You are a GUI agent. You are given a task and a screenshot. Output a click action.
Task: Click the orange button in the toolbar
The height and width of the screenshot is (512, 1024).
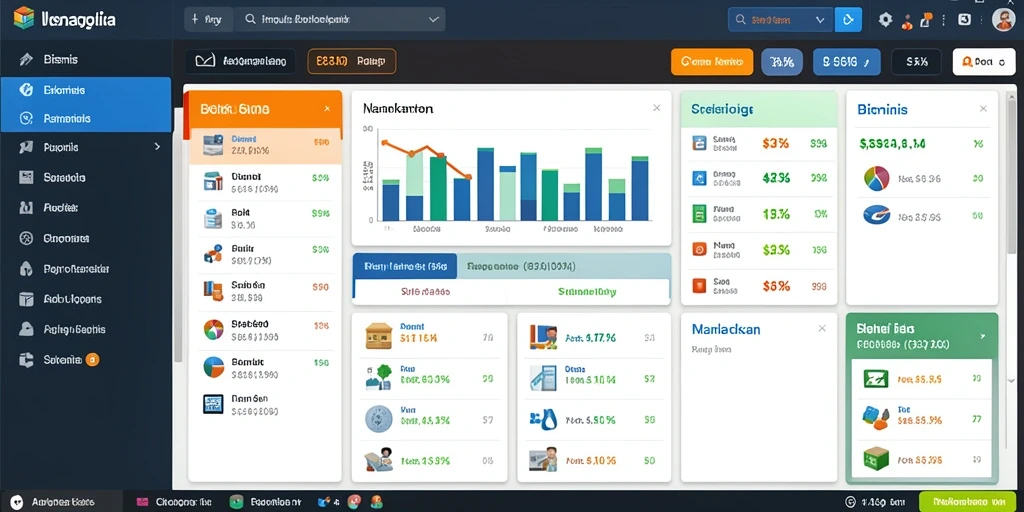[712, 62]
